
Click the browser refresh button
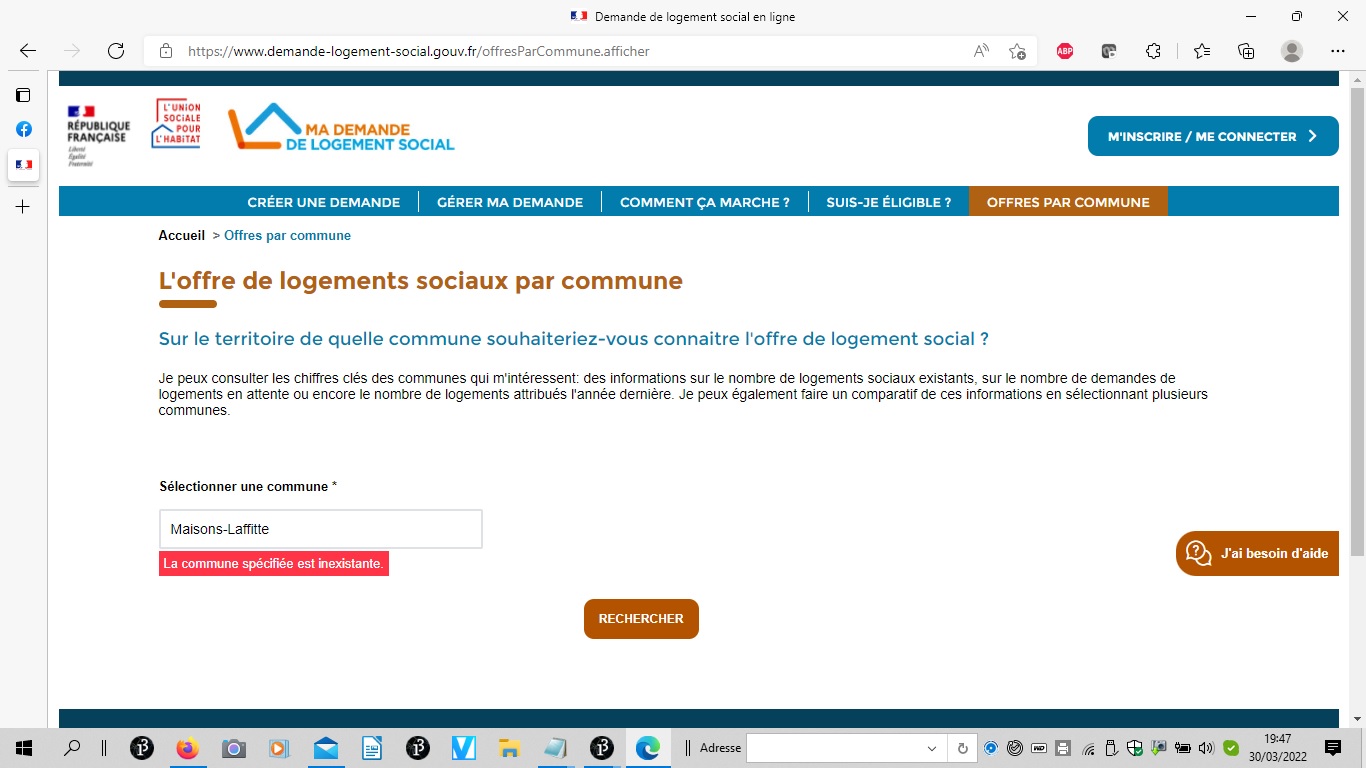point(116,51)
